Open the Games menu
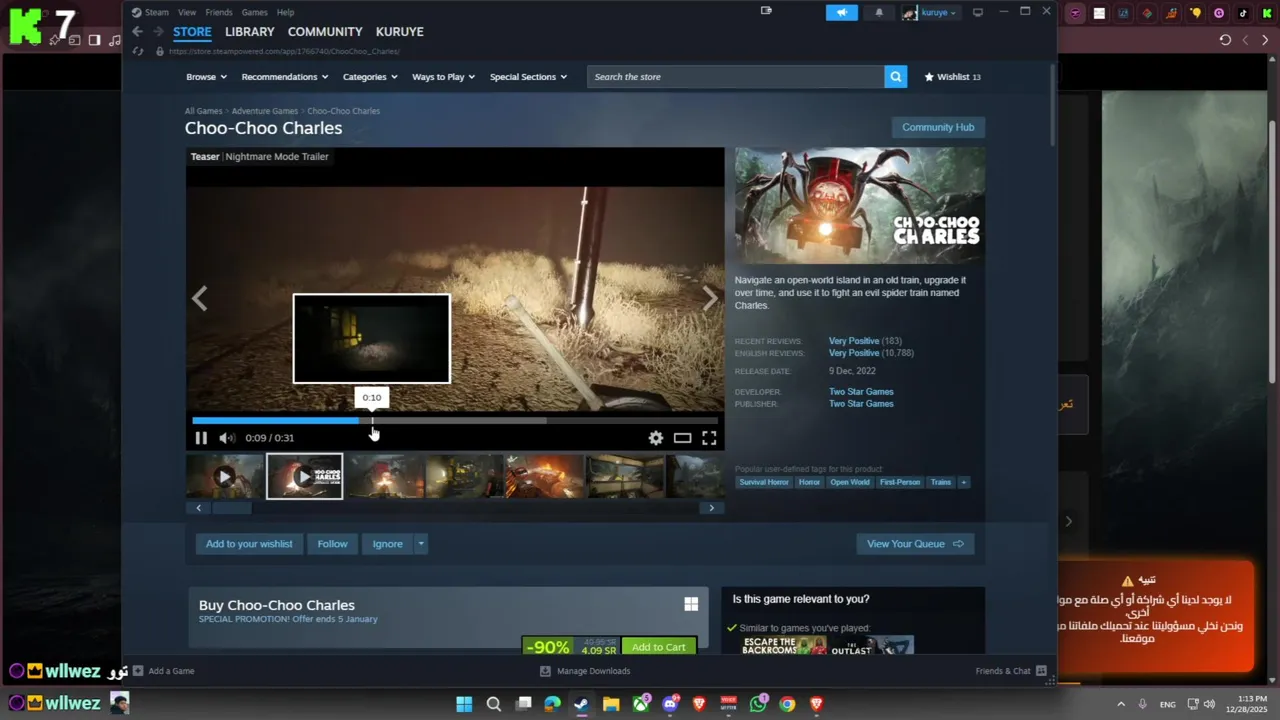This screenshot has height=720, width=1280. coord(255,12)
